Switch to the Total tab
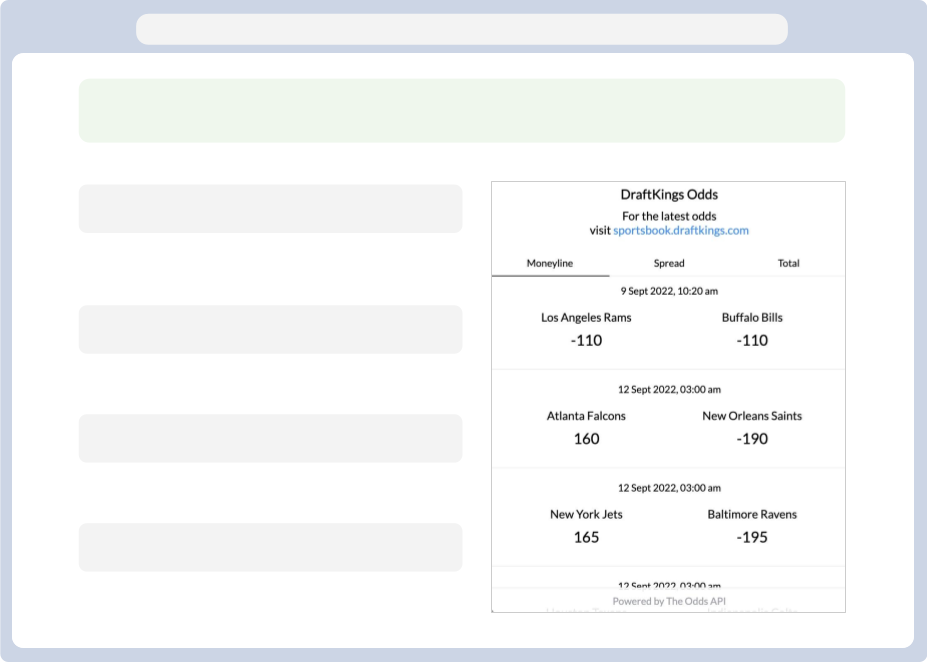The image size is (927, 662). click(x=788, y=264)
